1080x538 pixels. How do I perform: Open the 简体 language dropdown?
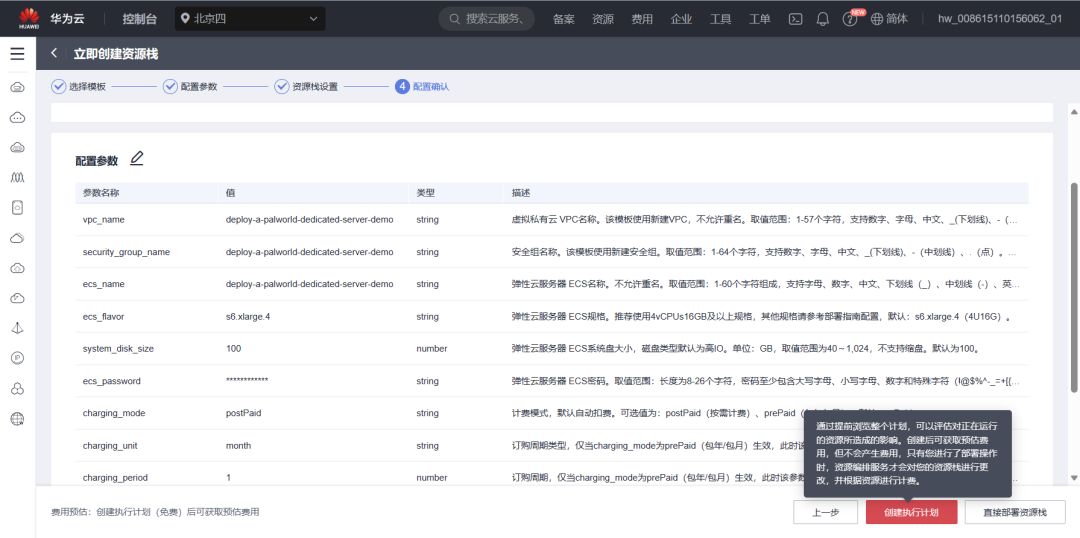pyautogui.click(x=889, y=19)
